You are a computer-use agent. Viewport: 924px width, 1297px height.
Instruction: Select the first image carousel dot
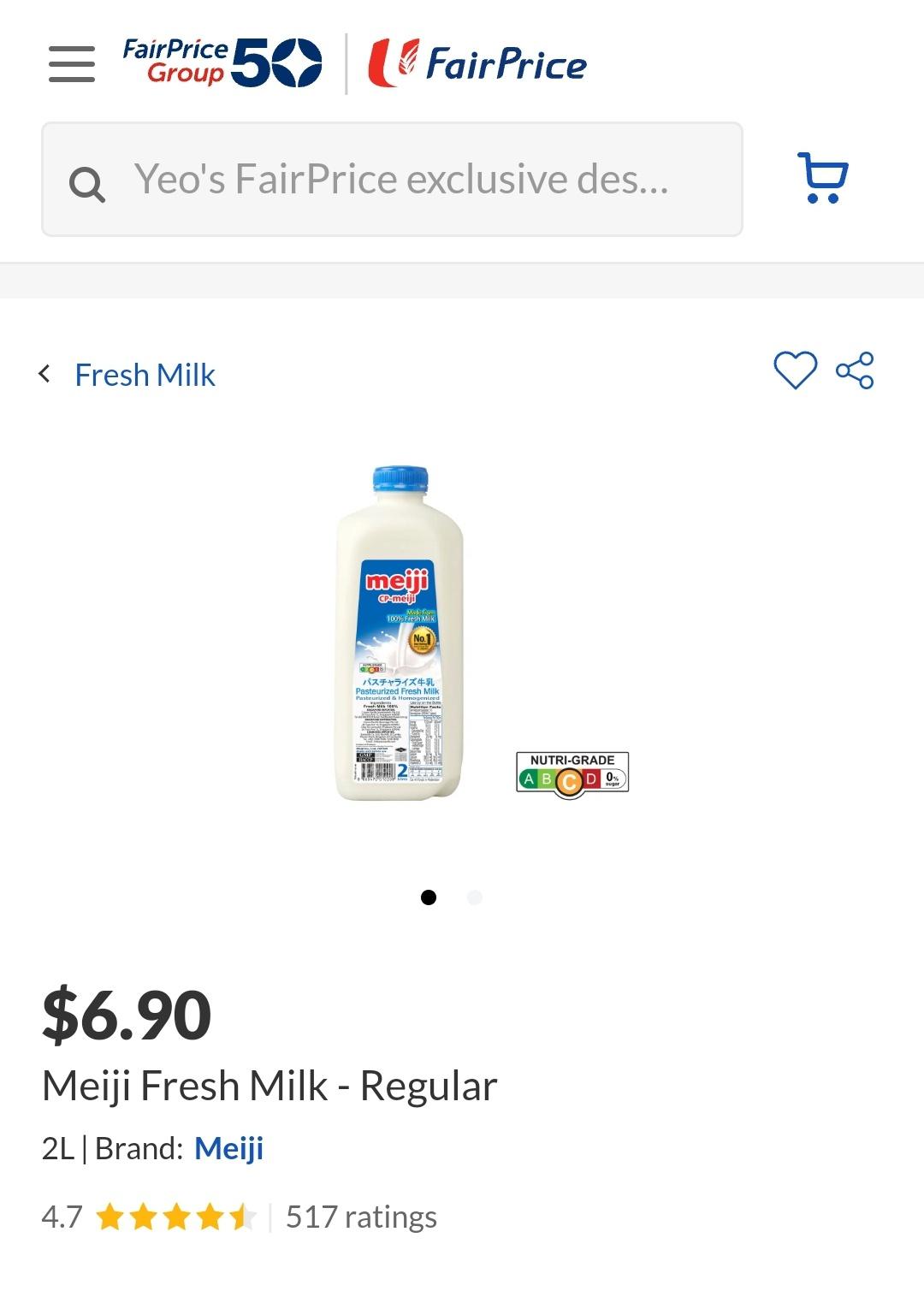429,897
